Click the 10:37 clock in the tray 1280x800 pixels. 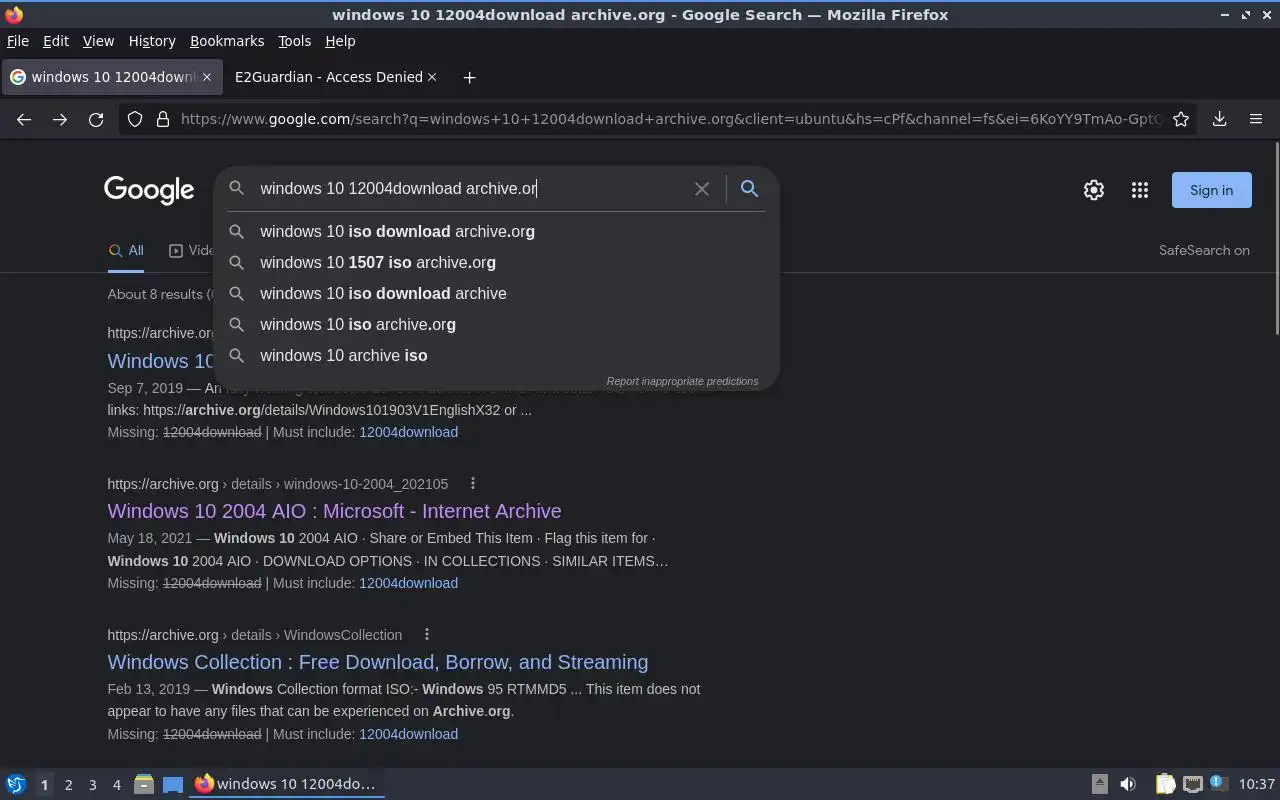pos(1257,784)
